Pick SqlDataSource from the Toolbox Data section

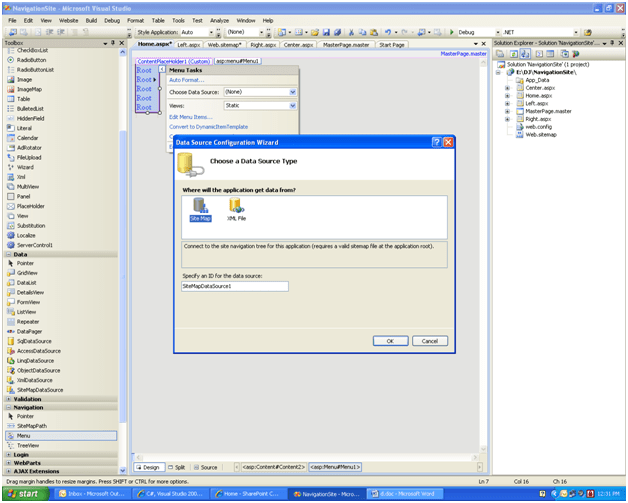(35, 341)
